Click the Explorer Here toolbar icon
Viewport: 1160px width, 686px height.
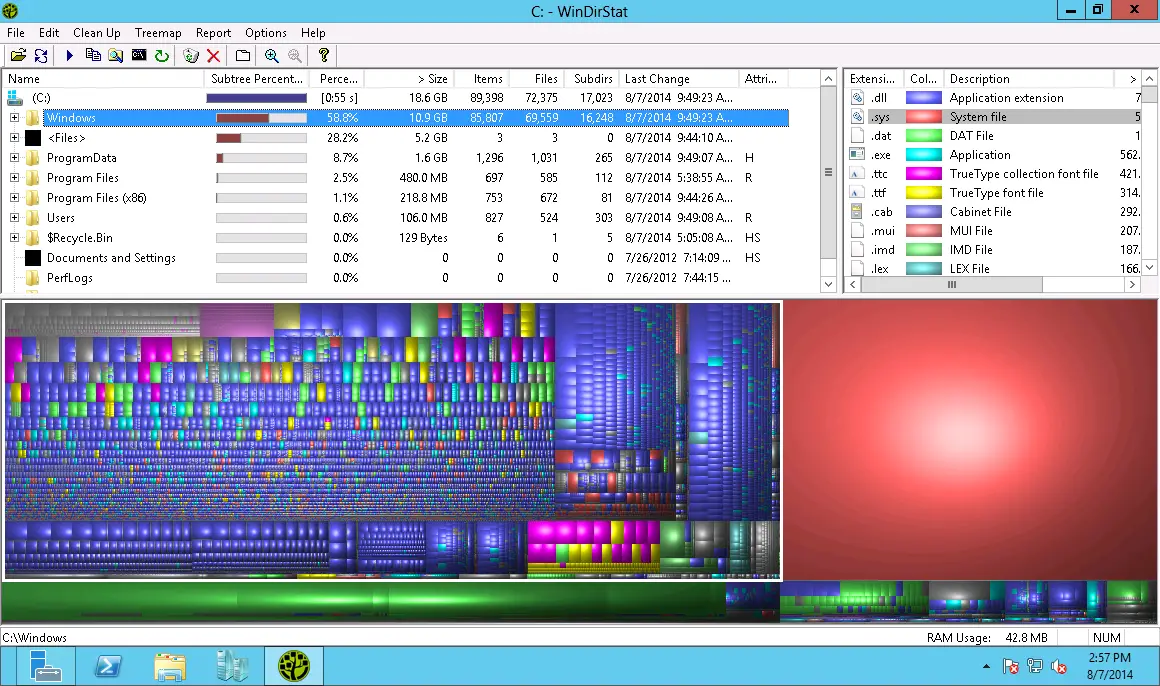pyautogui.click(x=116, y=56)
